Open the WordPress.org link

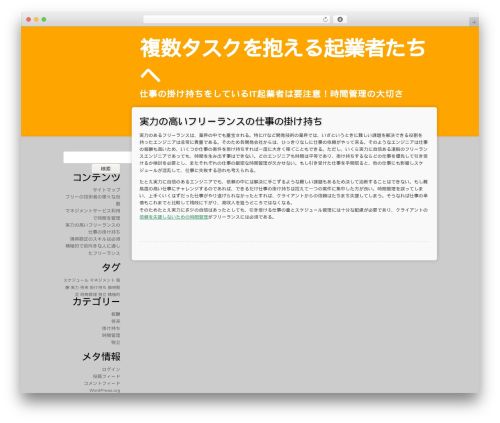(x=104, y=390)
